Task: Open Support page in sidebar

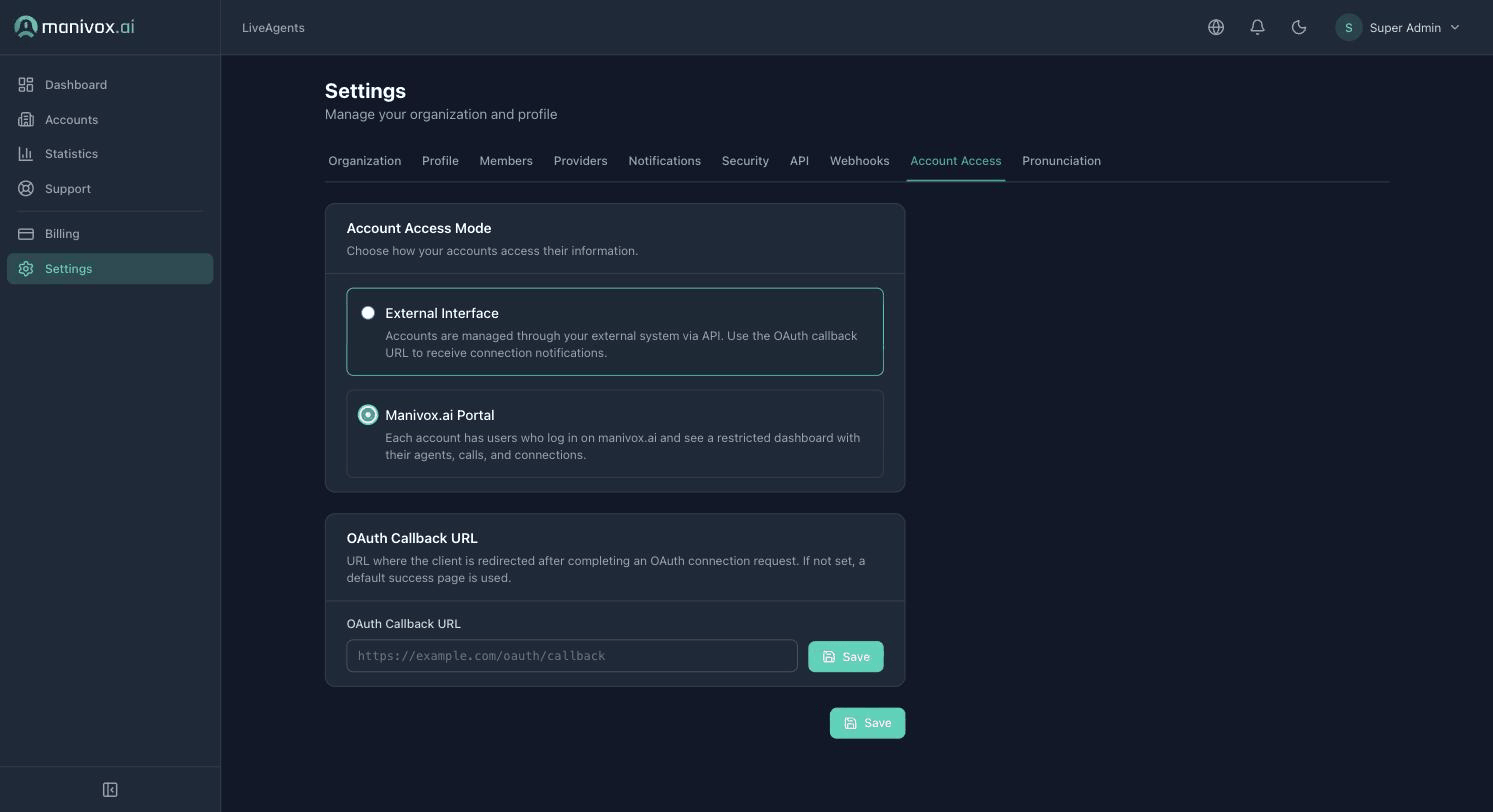Action: 110,189
